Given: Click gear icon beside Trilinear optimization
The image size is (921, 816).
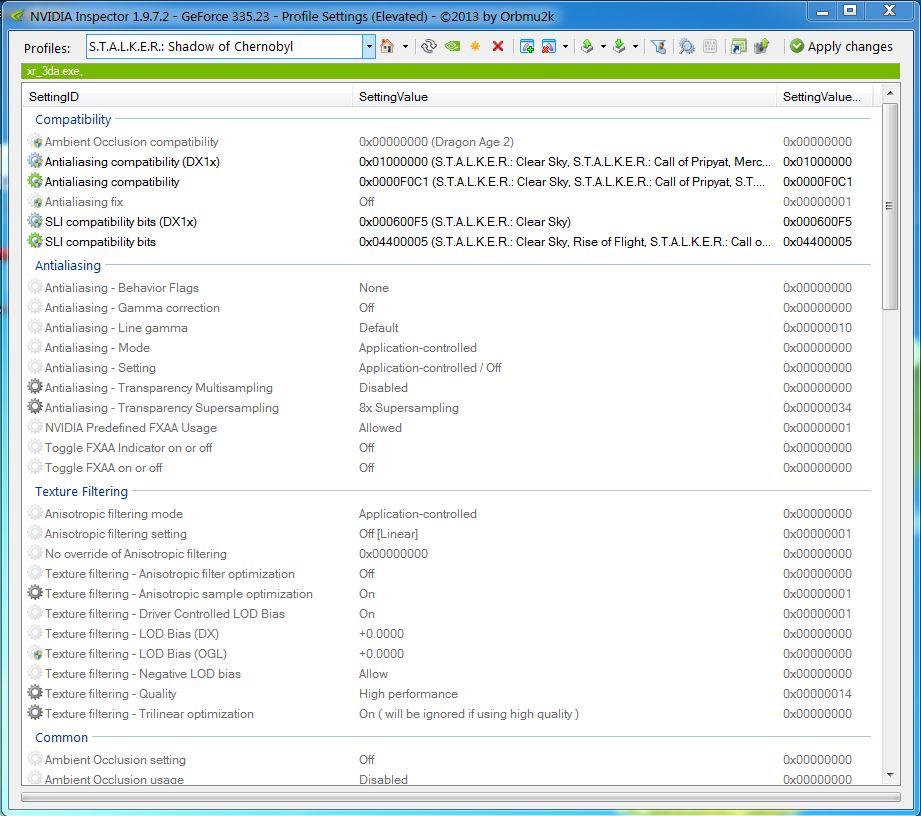Looking at the screenshot, I should (35, 713).
